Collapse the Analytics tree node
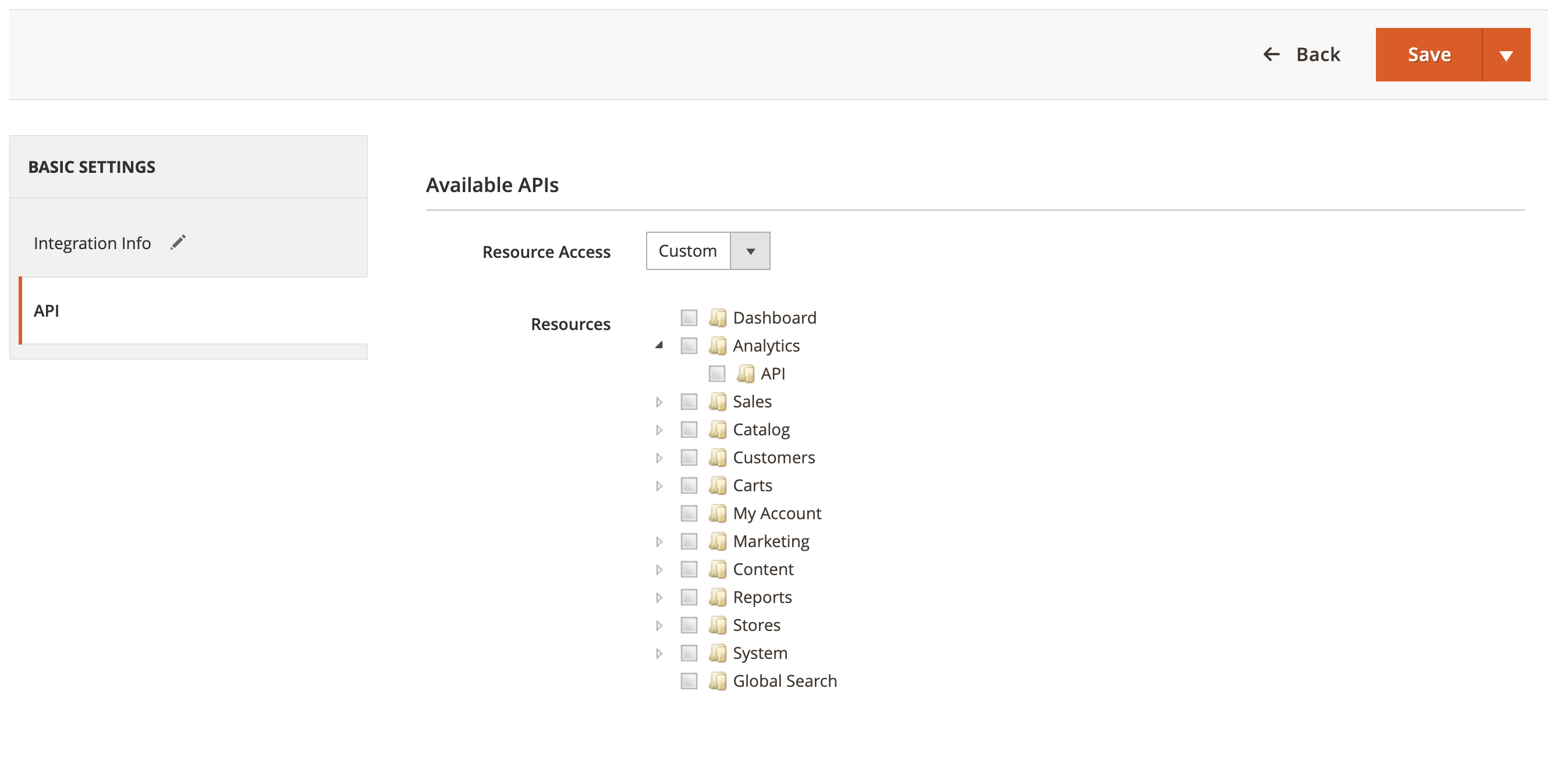The height and width of the screenshot is (759, 1568). click(659, 345)
